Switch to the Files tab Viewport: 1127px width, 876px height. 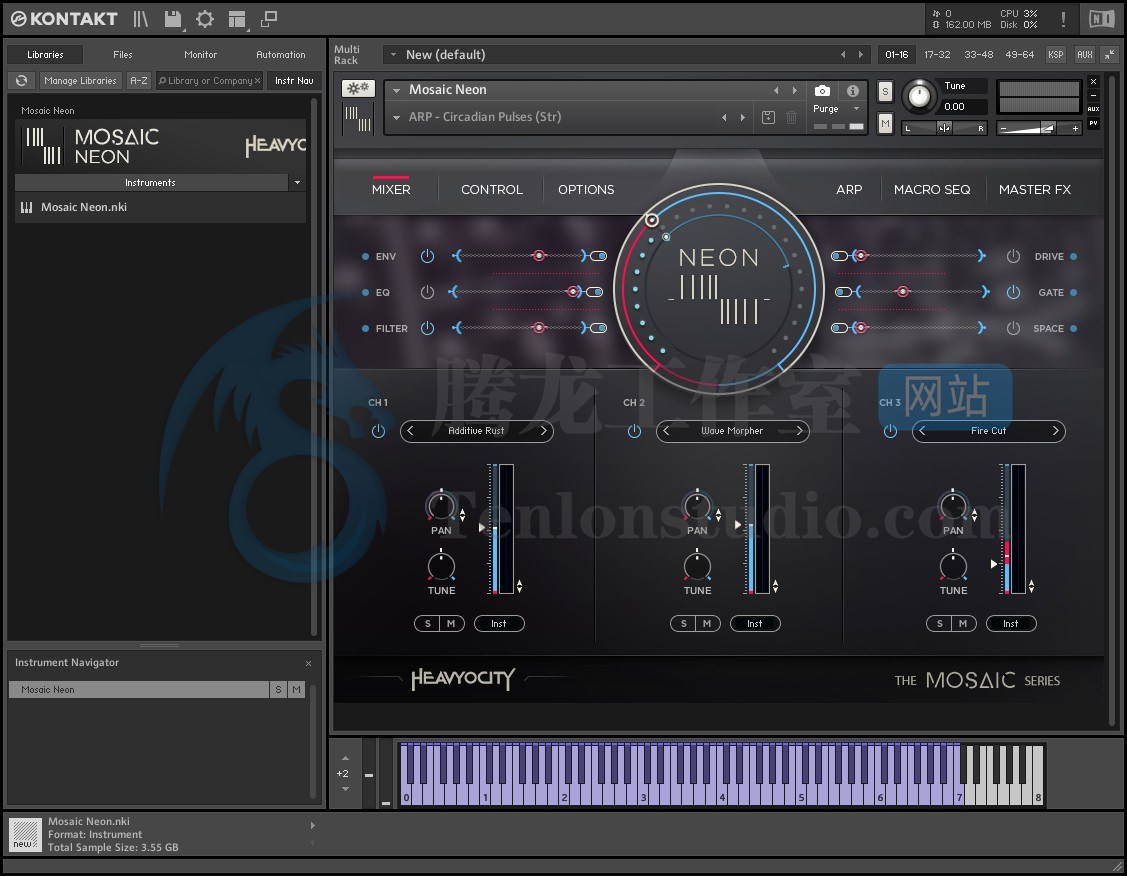click(x=123, y=55)
